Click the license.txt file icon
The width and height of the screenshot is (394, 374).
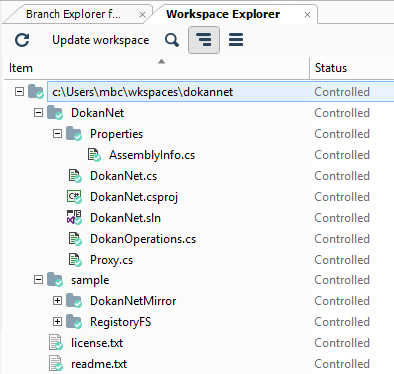(x=56, y=343)
